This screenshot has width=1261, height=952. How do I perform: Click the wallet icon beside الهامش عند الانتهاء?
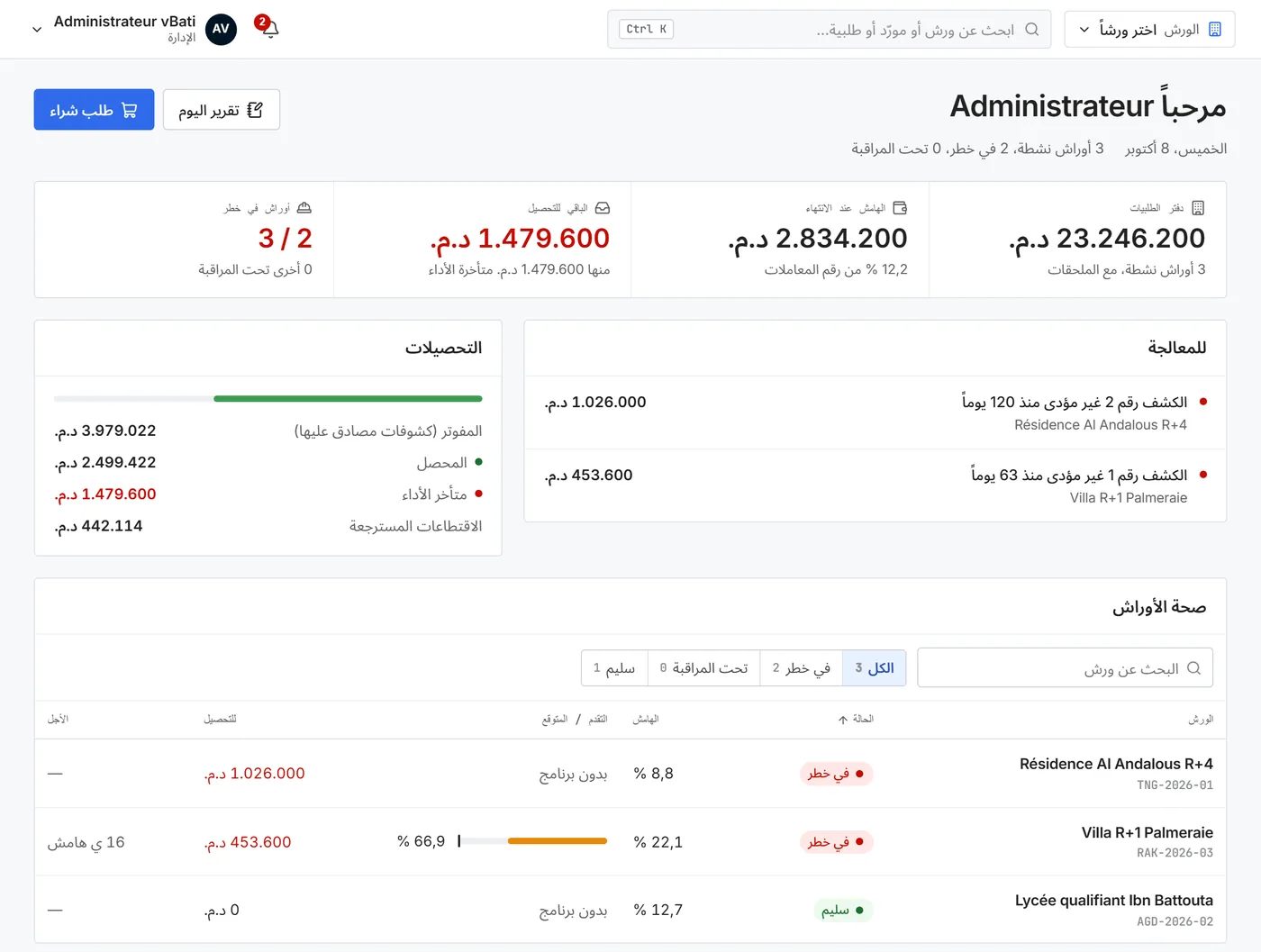tap(900, 208)
